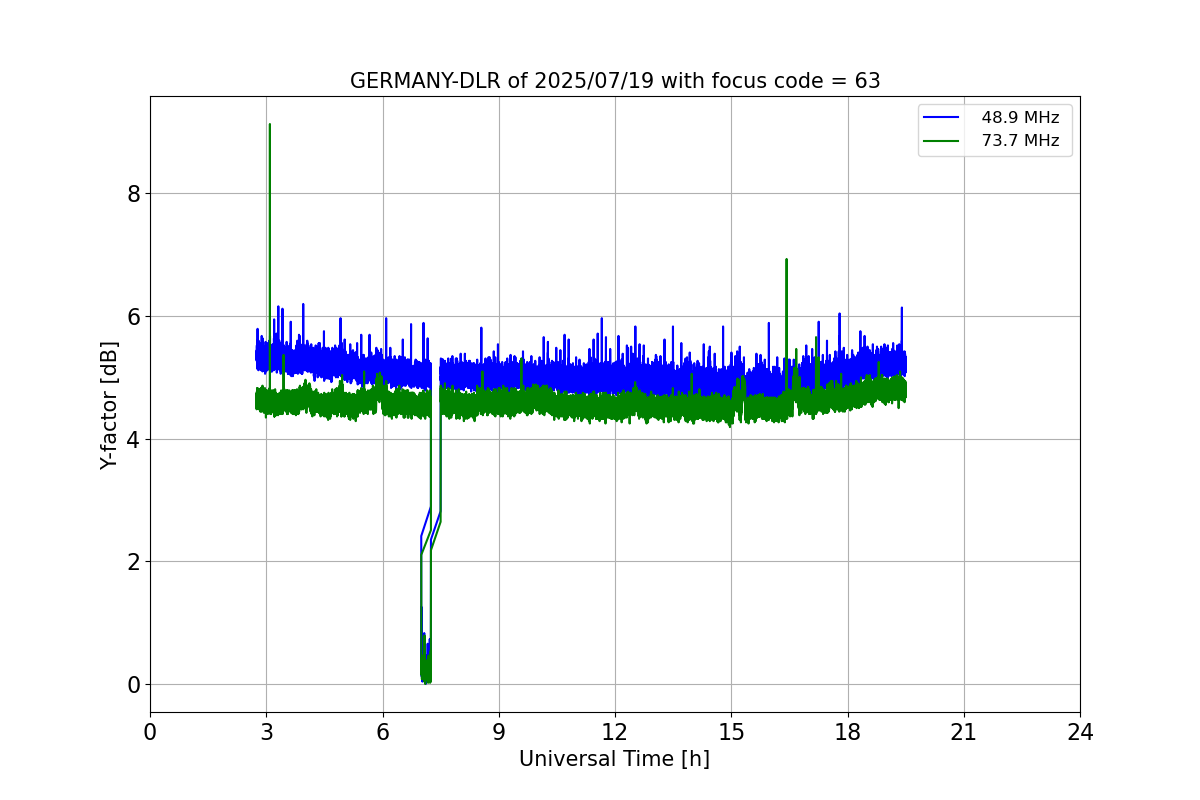The width and height of the screenshot is (1200, 800).
Task: Click the blue 48.9 MHz legend line
Action: [x=943, y=118]
